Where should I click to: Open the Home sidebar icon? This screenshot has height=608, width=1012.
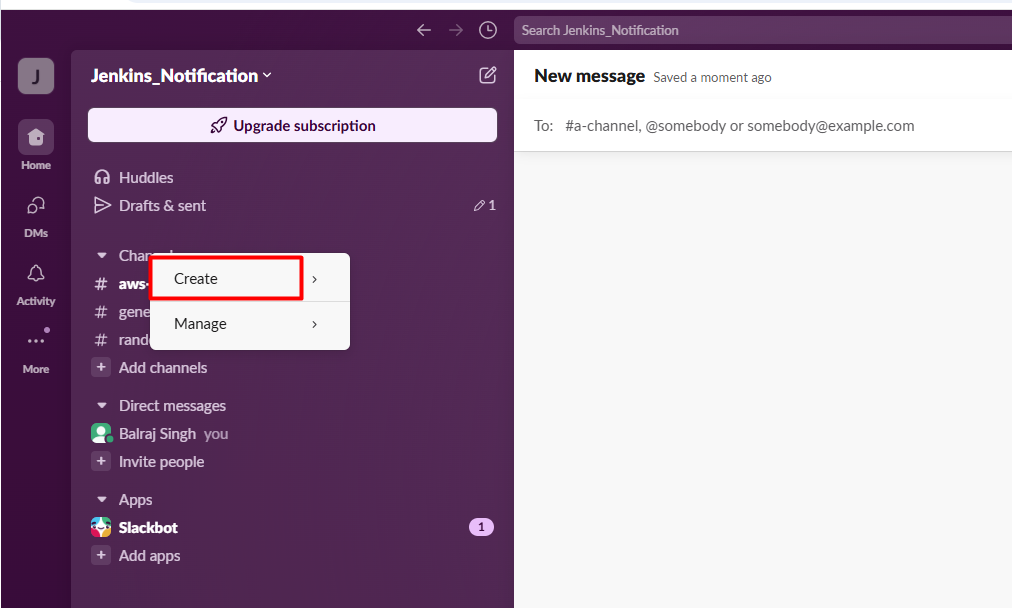click(x=35, y=137)
